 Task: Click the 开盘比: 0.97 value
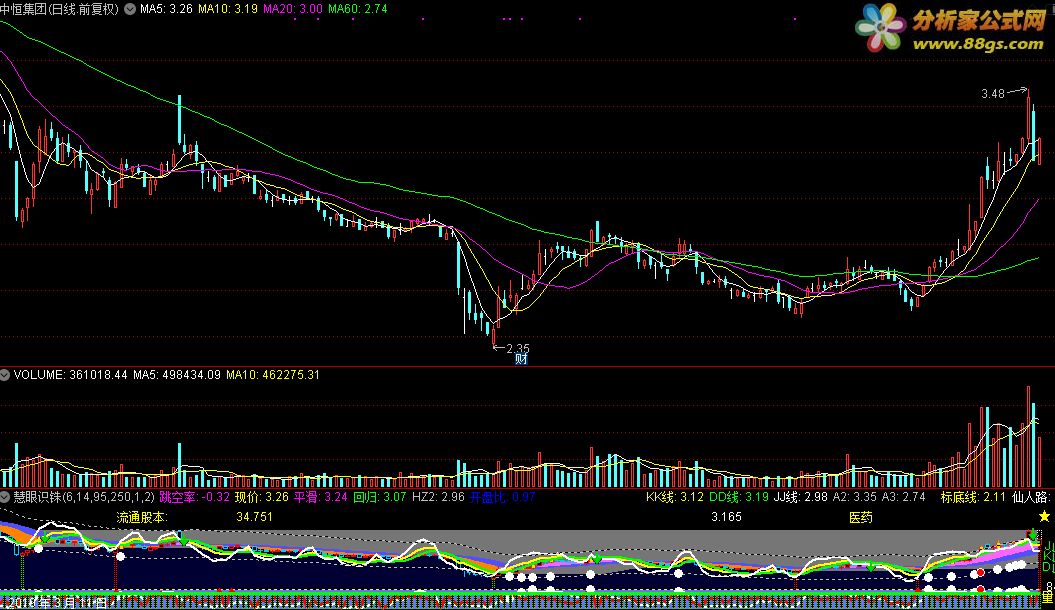pos(503,497)
